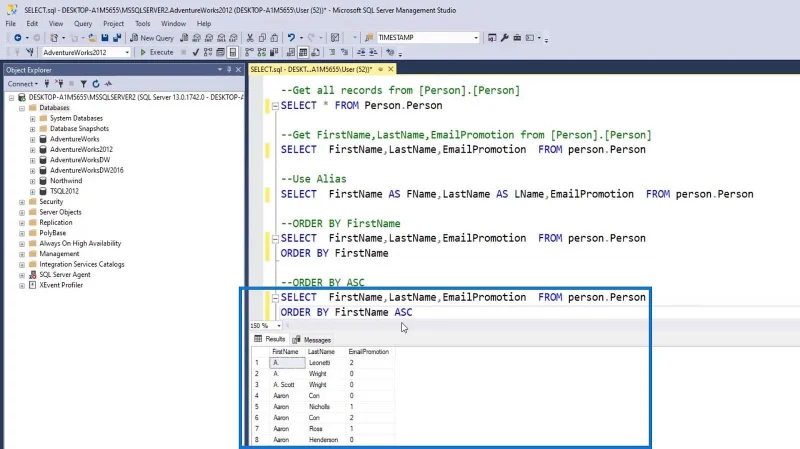Screen dimensions: 800x449
Task: Click the Copy icon
Action: tap(262, 38)
